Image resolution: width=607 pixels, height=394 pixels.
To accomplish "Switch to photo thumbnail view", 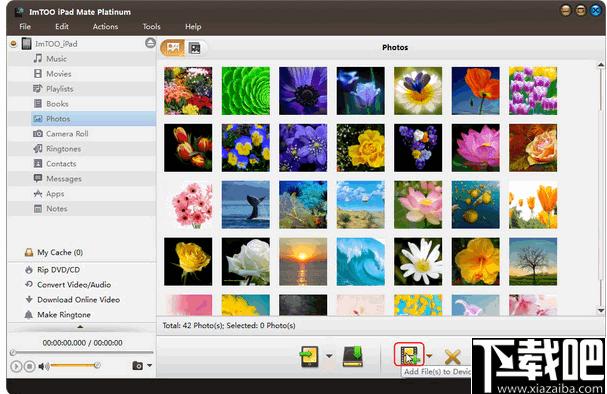I will [173, 48].
